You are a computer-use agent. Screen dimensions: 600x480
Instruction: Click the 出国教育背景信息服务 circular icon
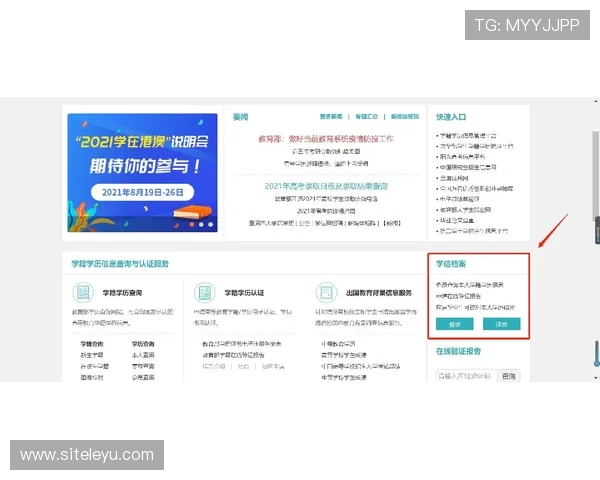(x=326, y=292)
